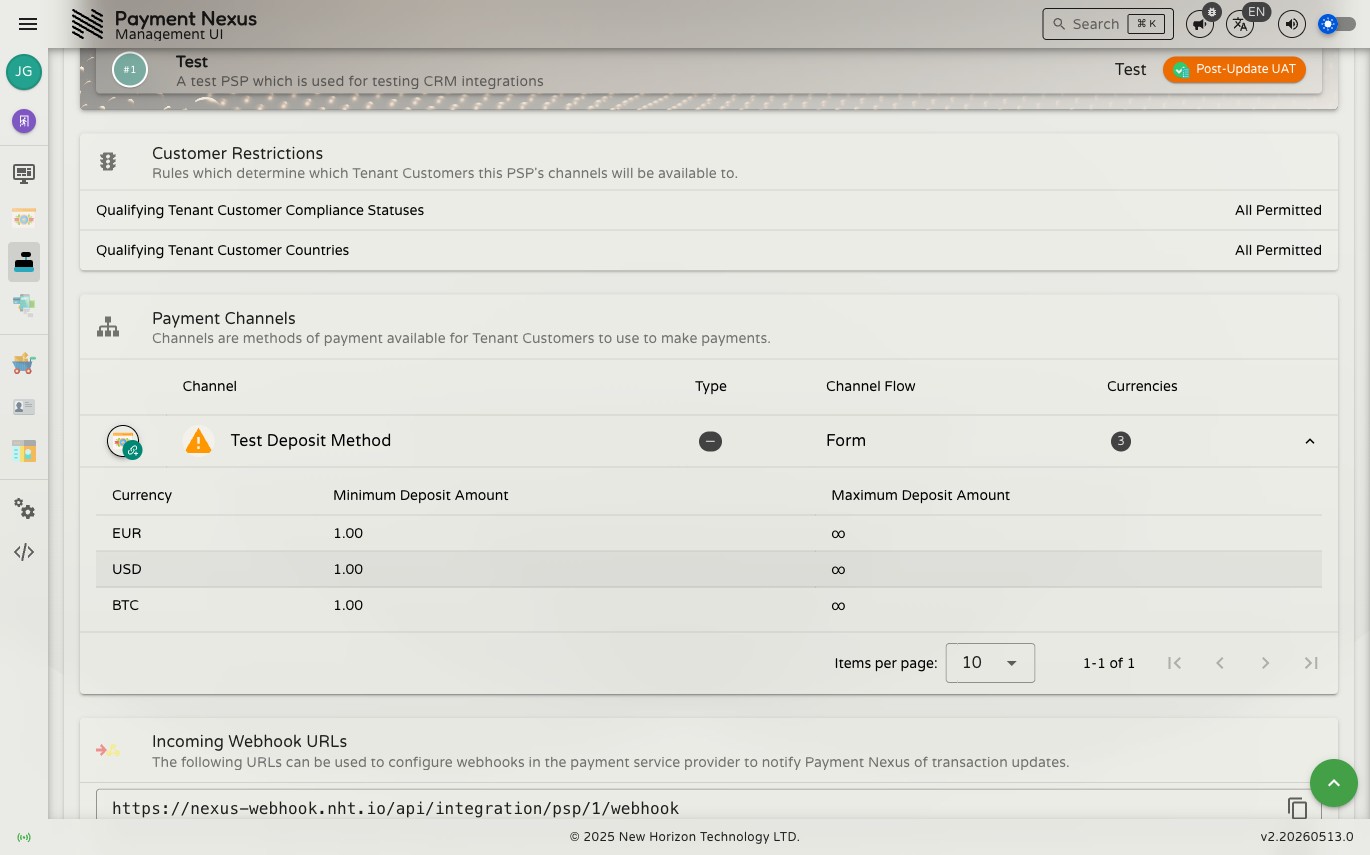Open the settings gears icon in sidebar
Screen dimensions: 1370x855
pyautogui.click(x=24, y=509)
